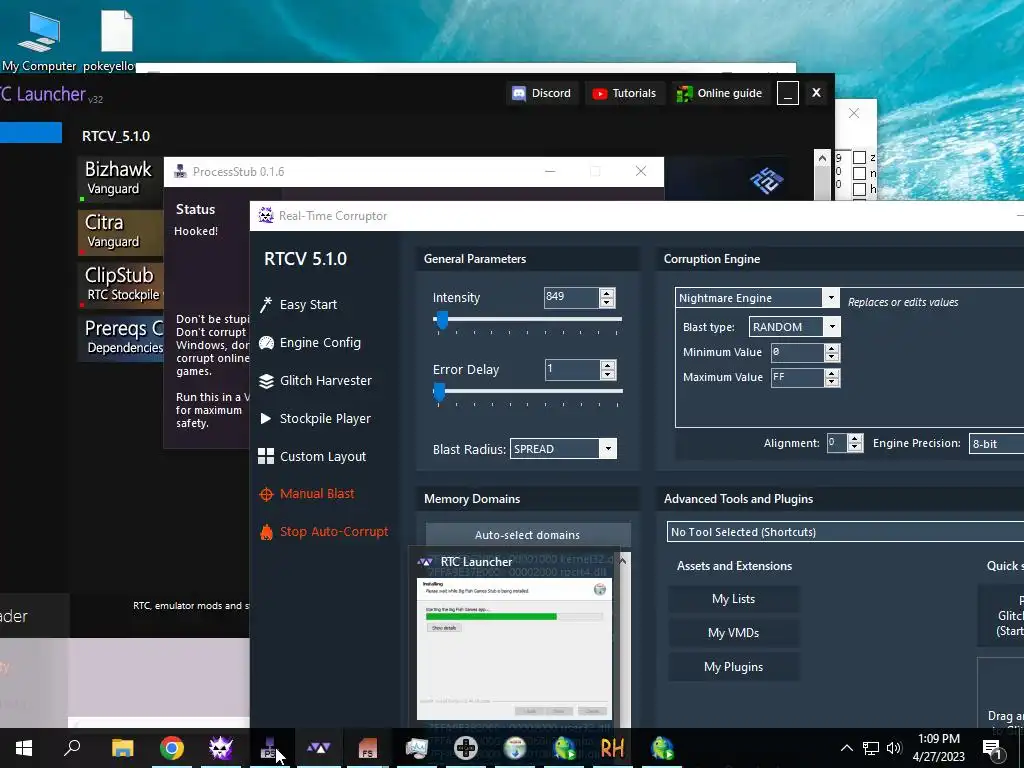The image size is (1024, 768).
Task: Open the Nightmare Engine dropdown
Action: click(x=831, y=298)
